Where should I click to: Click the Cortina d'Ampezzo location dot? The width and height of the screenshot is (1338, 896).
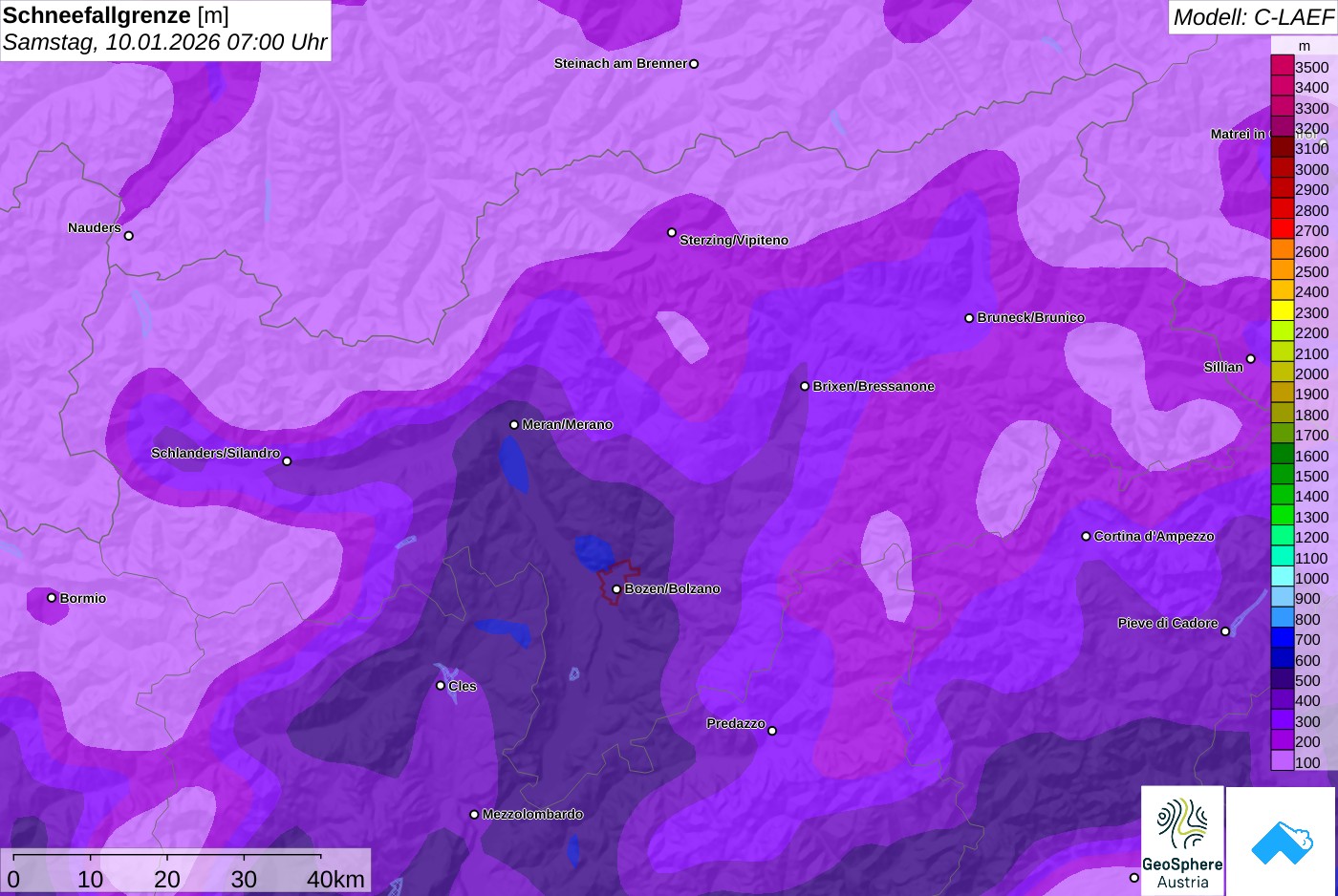tap(1086, 537)
